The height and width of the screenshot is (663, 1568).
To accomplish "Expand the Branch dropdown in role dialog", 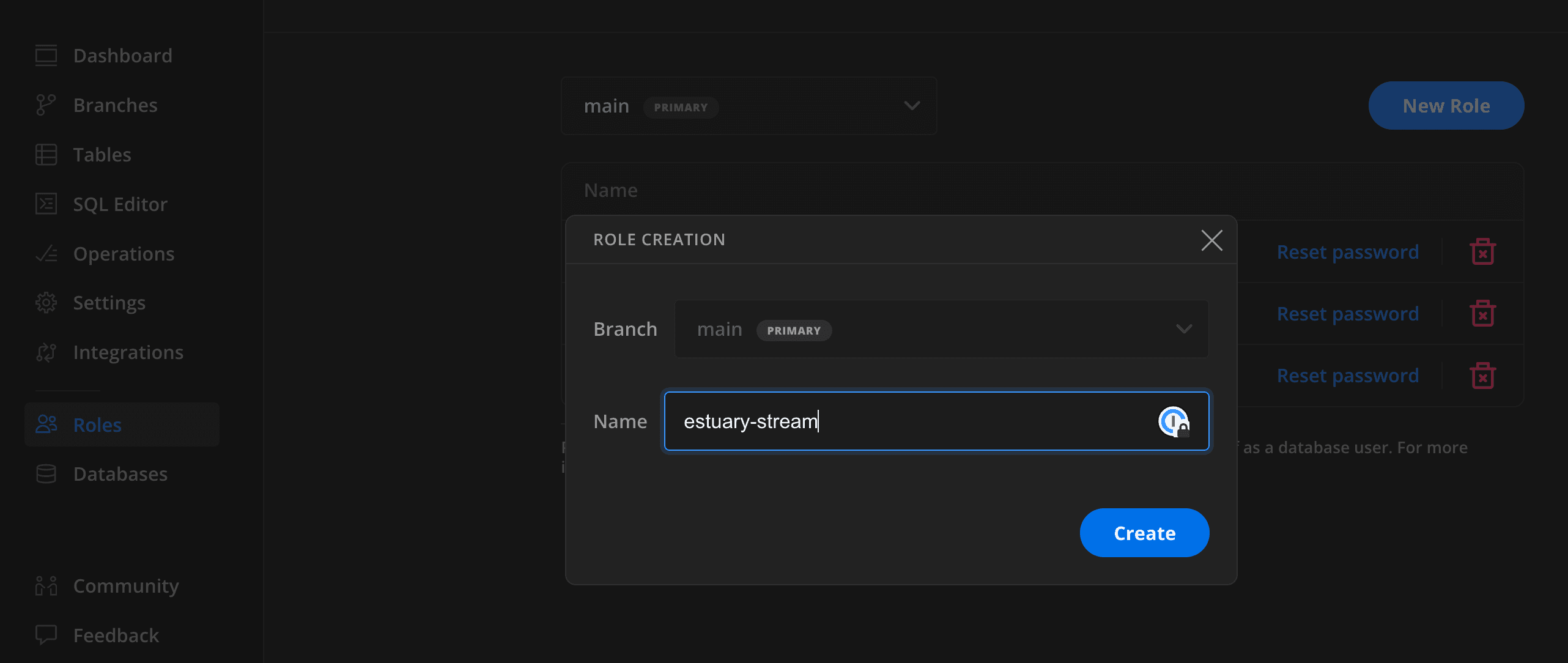I will pyautogui.click(x=941, y=330).
